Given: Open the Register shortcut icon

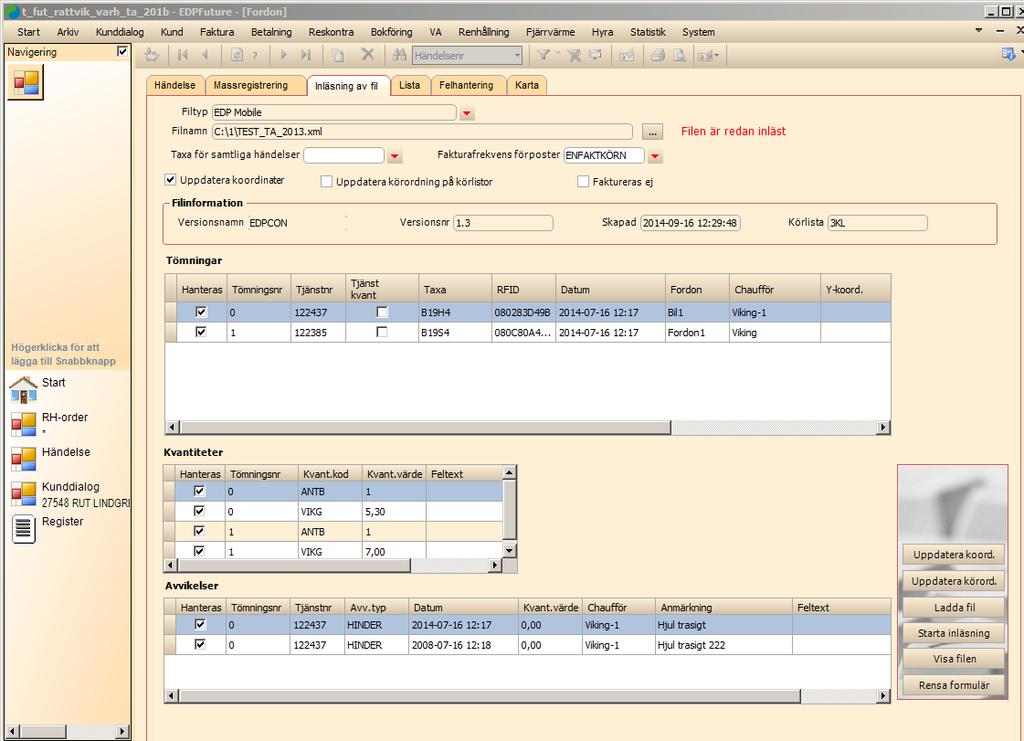Looking at the screenshot, I should coord(24,529).
